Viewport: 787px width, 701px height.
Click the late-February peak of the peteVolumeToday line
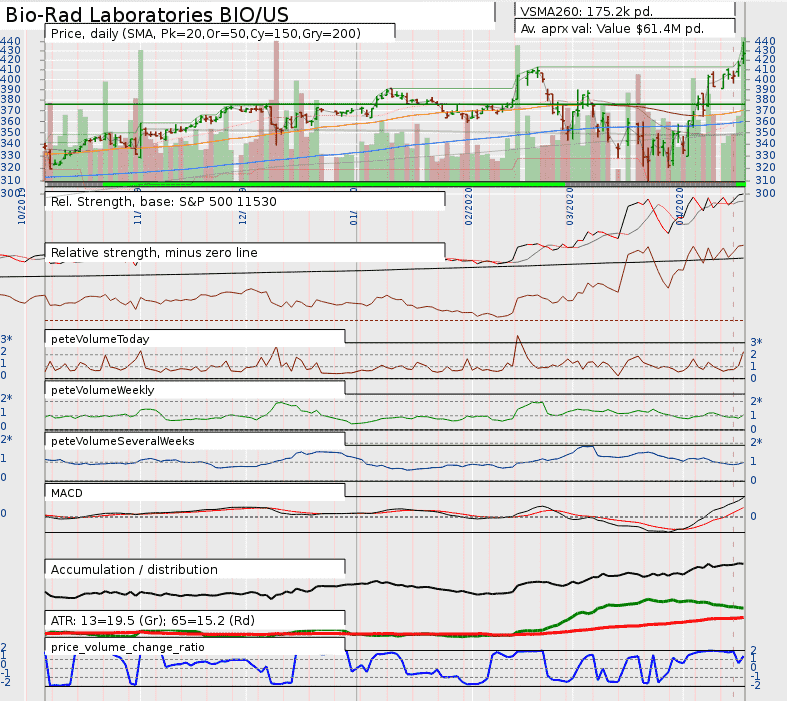(517, 336)
